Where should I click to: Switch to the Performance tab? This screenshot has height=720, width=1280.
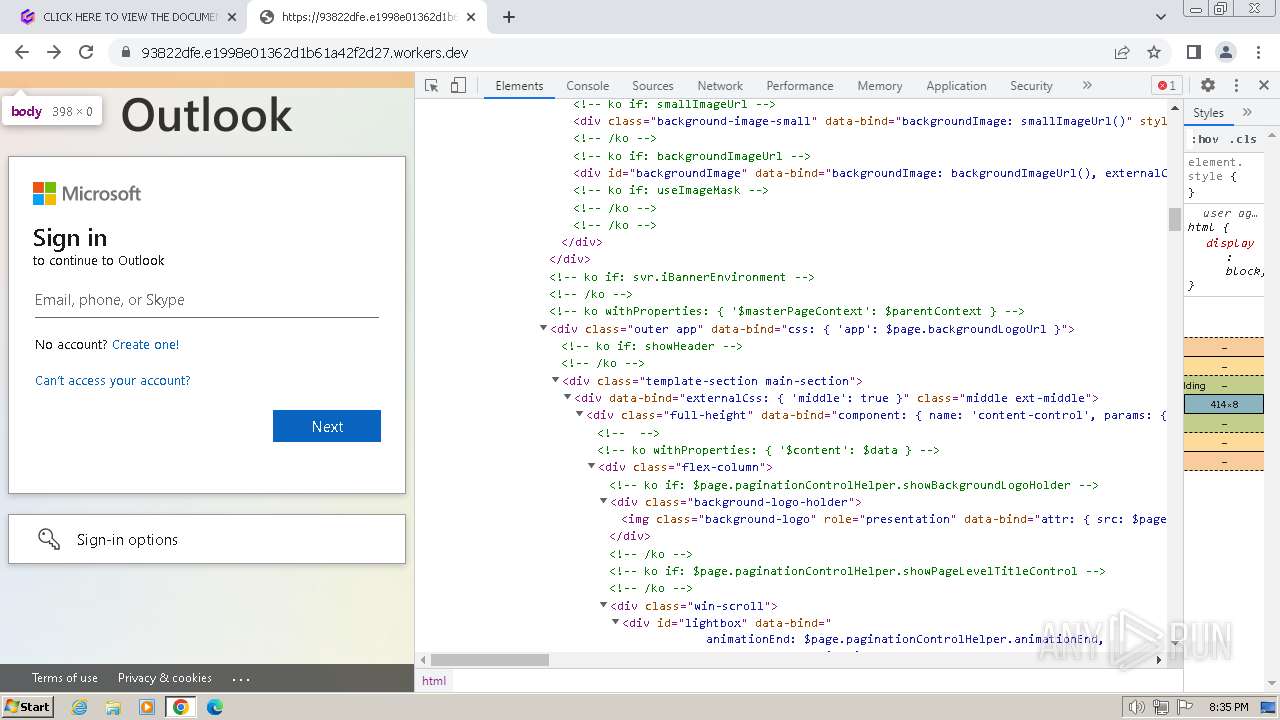pyautogui.click(x=800, y=86)
